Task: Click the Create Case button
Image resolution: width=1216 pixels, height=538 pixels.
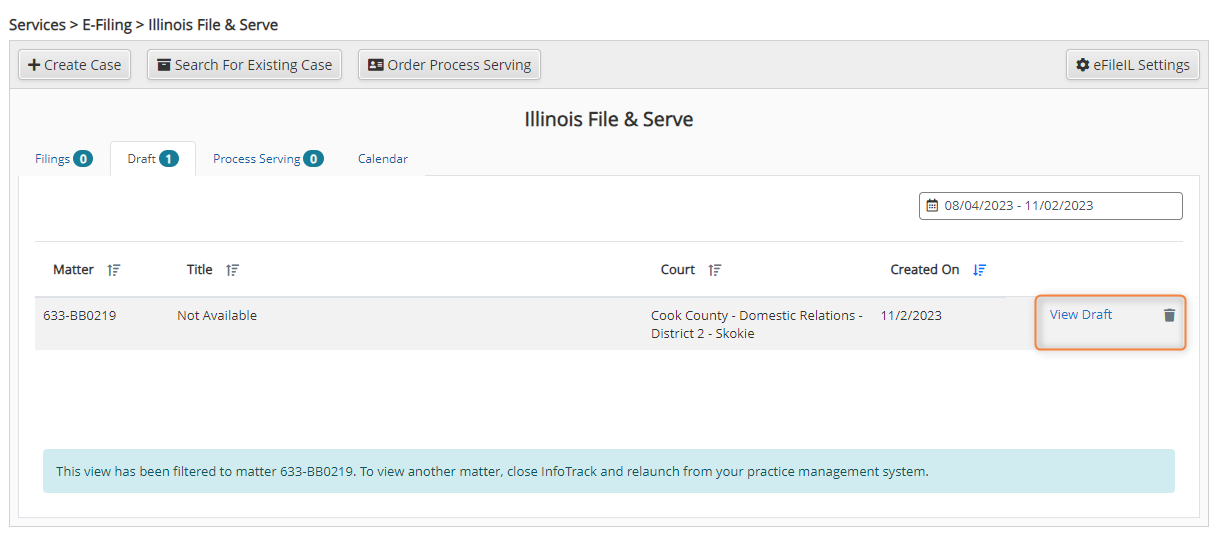Action: click(x=75, y=65)
